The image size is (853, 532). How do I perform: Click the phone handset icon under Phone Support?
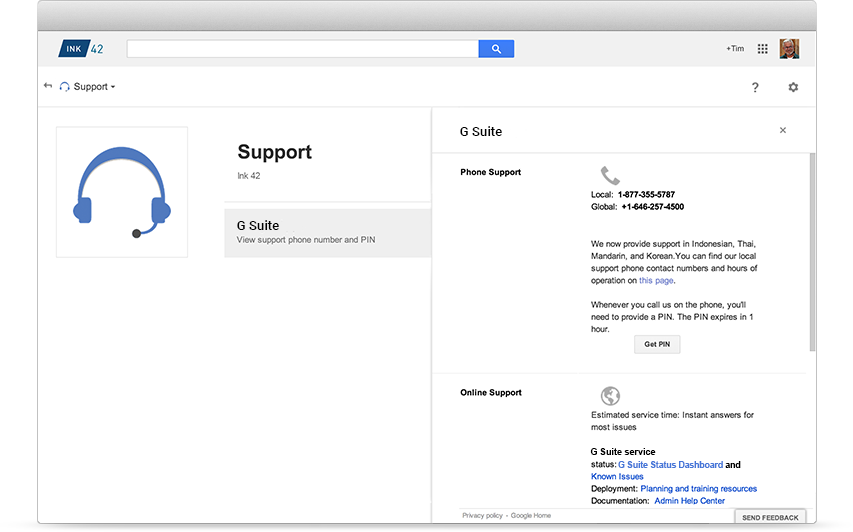click(610, 176)
